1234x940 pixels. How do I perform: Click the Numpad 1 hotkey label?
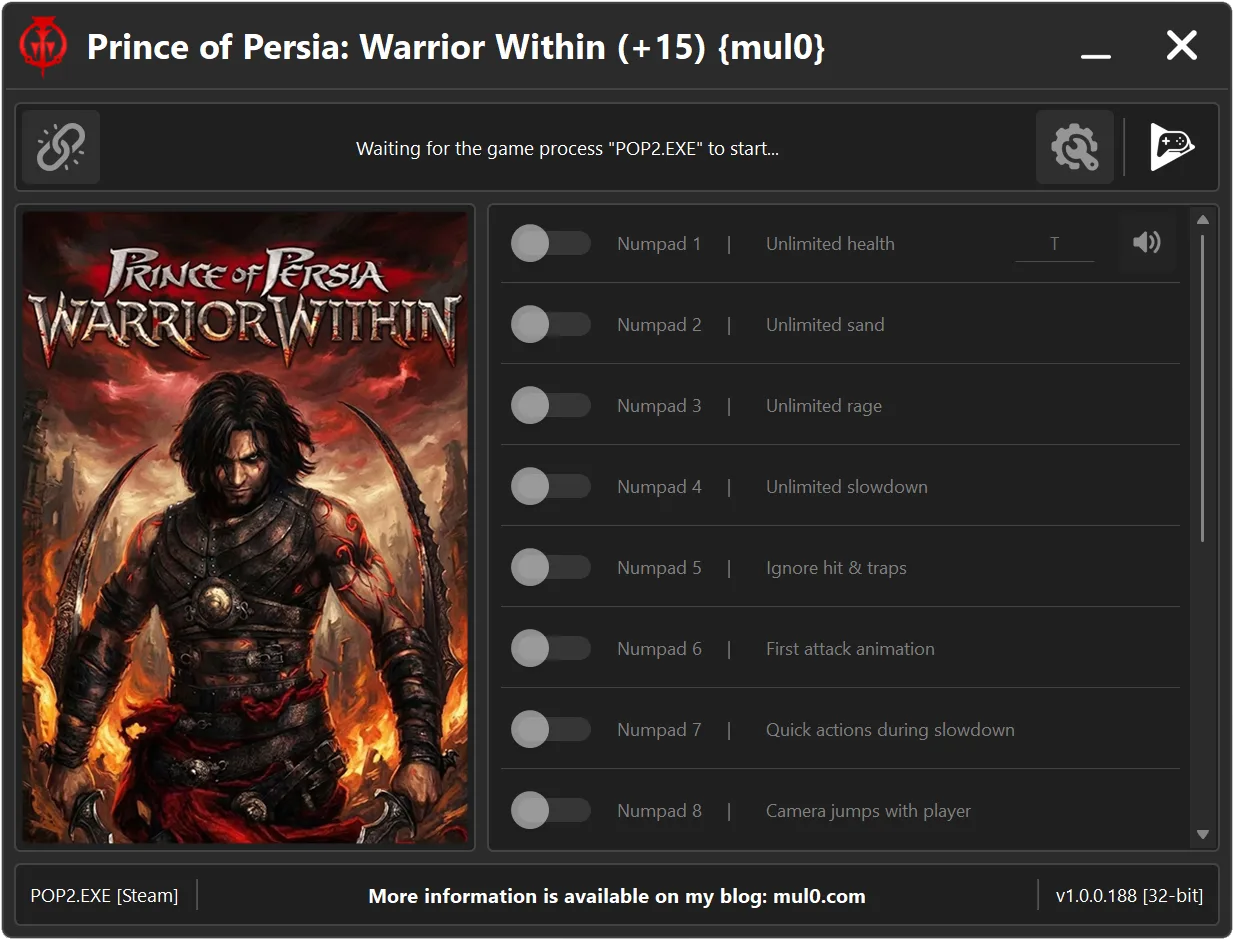click(659, 243)
